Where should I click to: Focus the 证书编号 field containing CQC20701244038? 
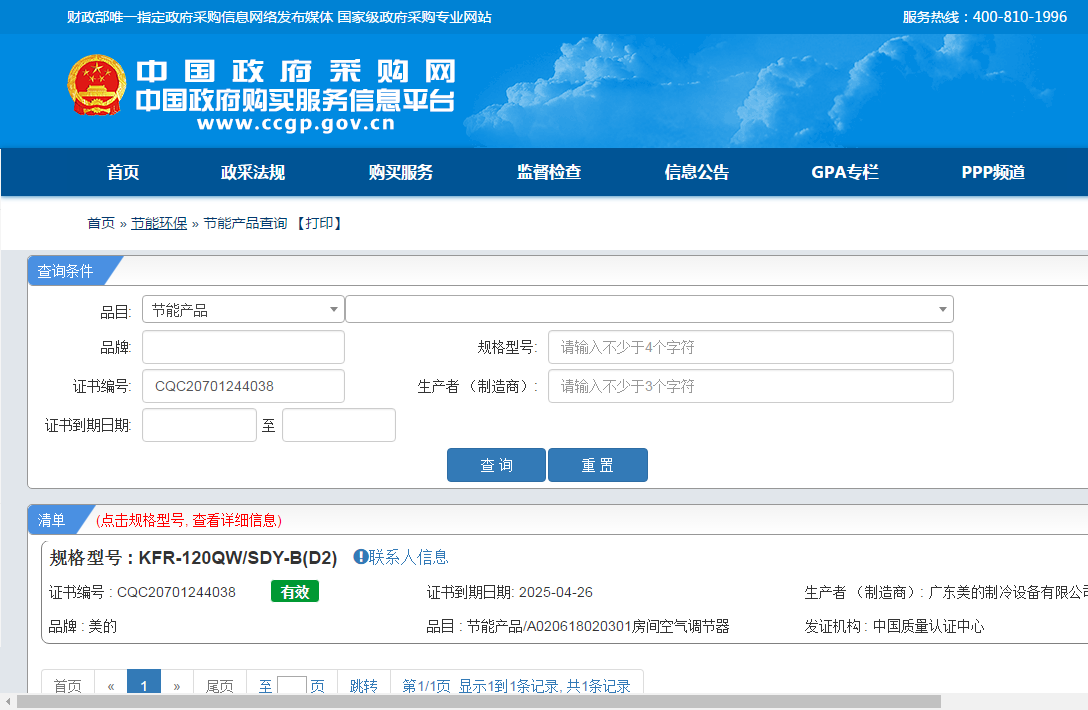click(244, 386)
